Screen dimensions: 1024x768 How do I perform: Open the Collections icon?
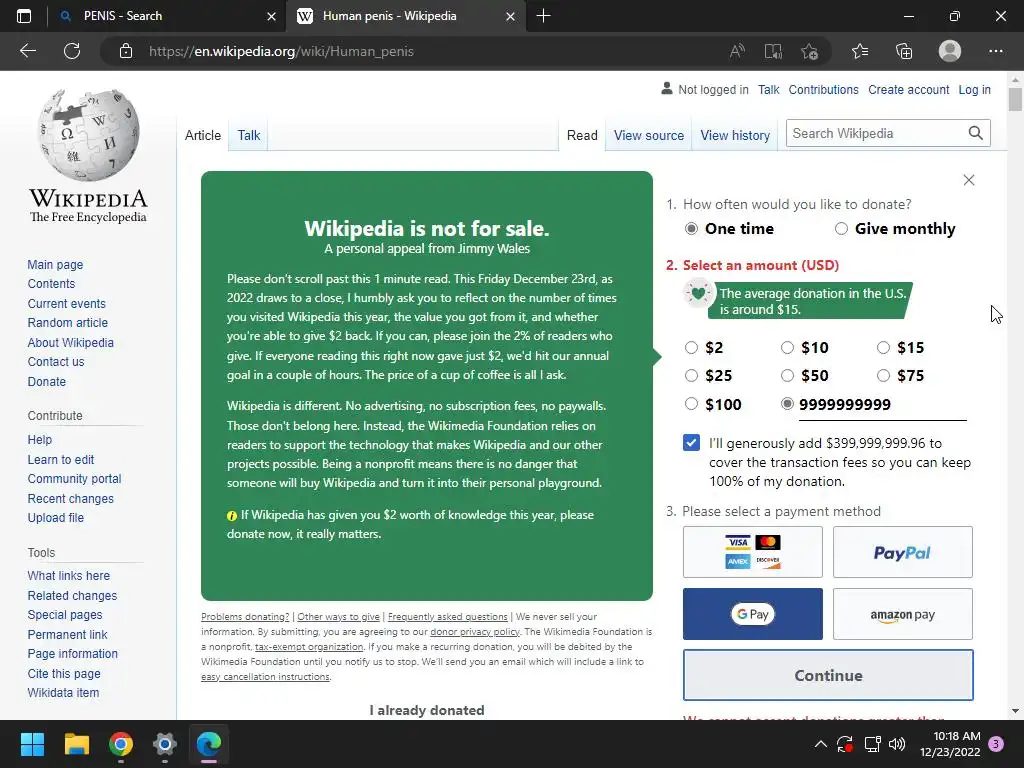(904, 51)
